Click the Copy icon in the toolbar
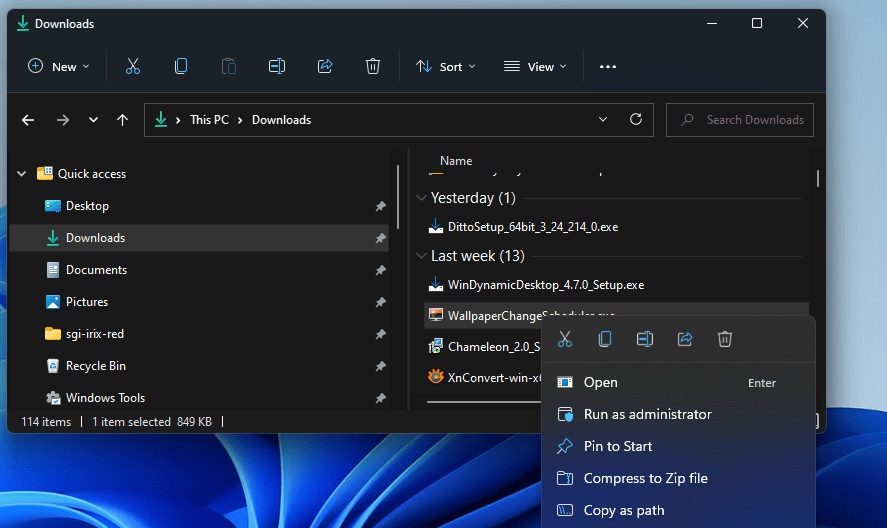Viewport: 887px width, 528px height. [181, 66]
